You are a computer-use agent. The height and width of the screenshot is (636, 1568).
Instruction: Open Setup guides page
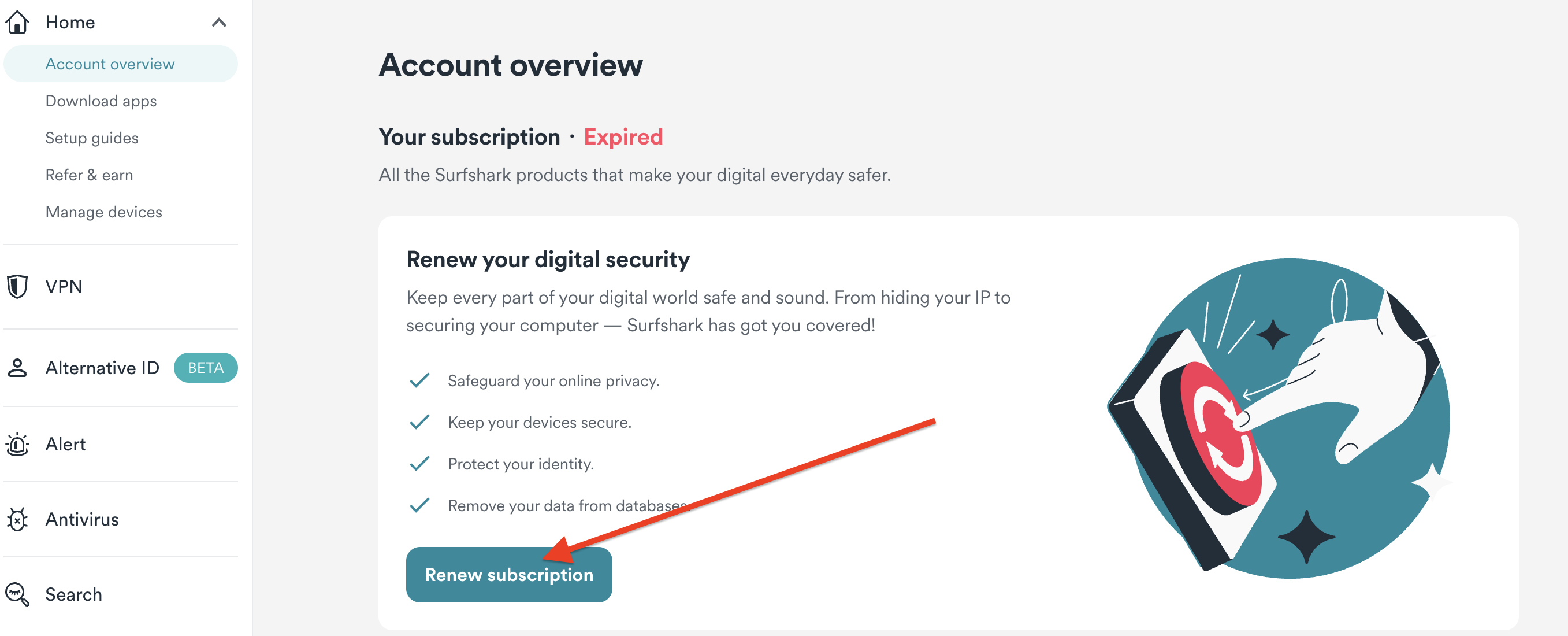point(92,138)
